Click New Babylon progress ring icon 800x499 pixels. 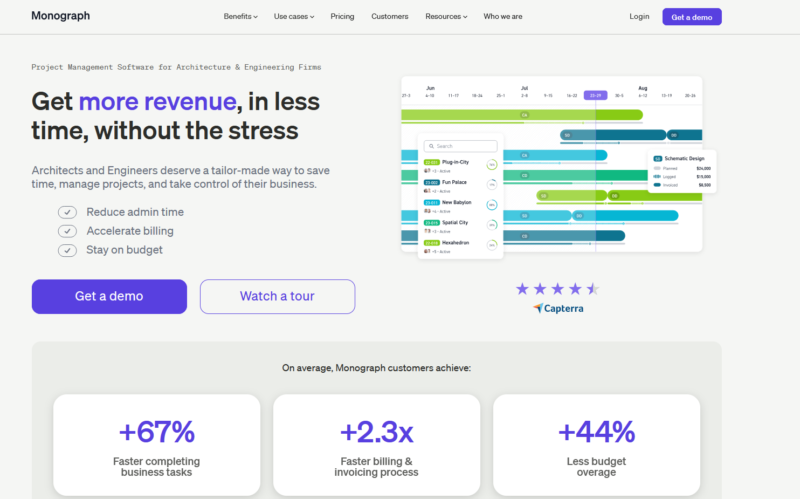pyautogui.click(x=492, y=205)
